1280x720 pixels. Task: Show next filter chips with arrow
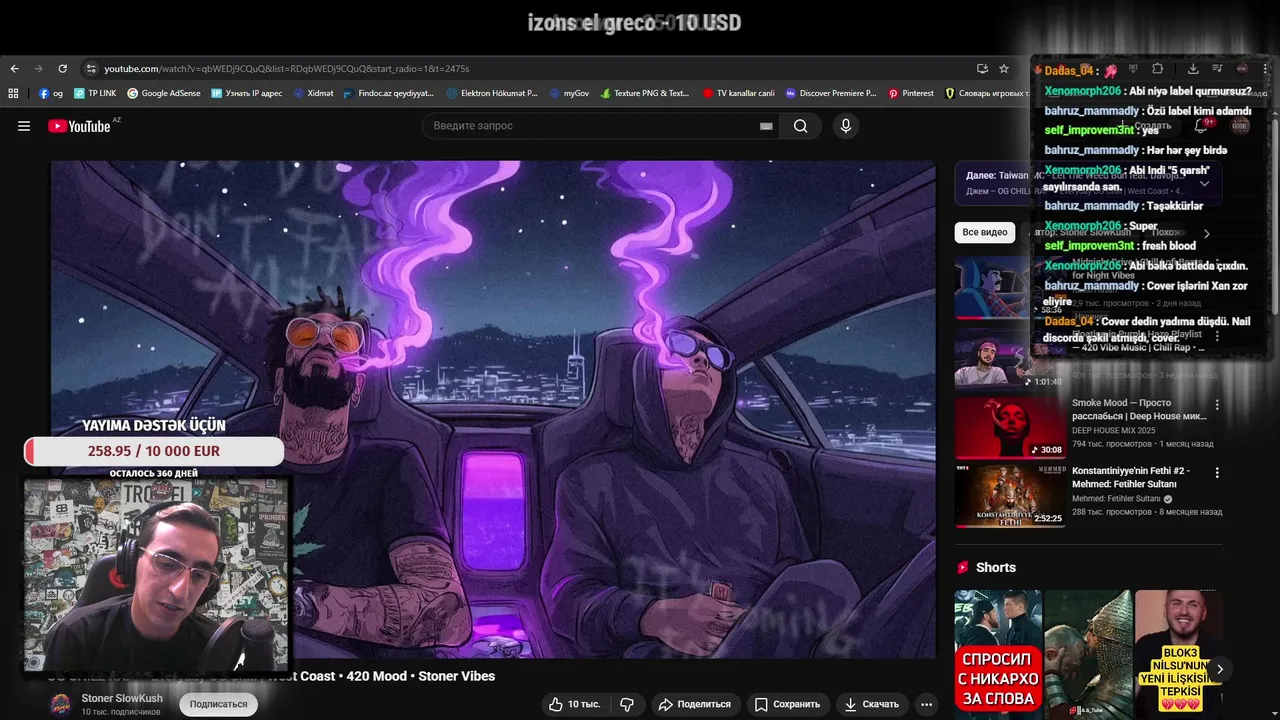tap(1206, 233)
